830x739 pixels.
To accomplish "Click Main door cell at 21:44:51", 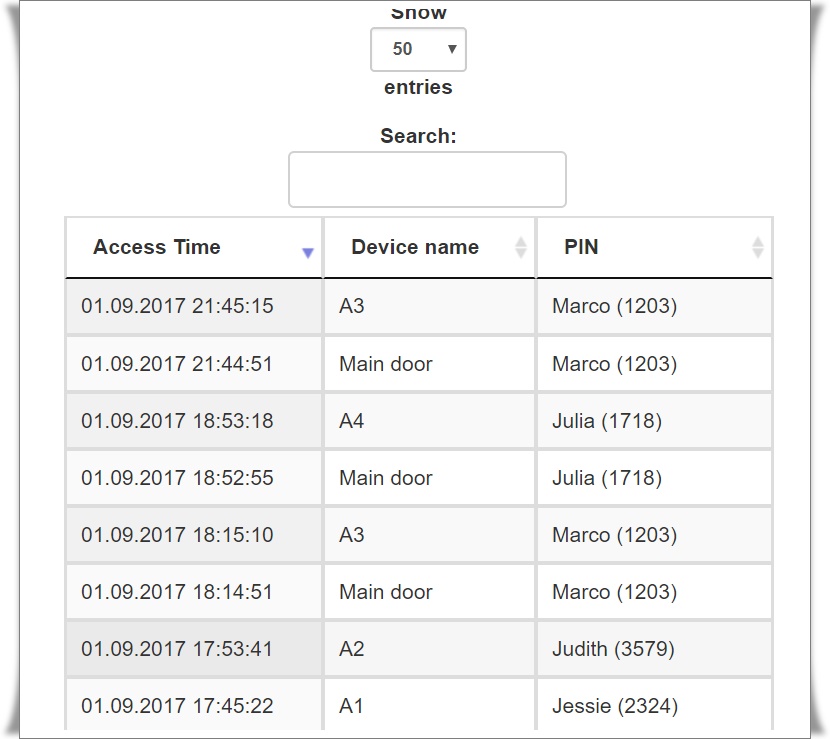I will coord(386,364).
